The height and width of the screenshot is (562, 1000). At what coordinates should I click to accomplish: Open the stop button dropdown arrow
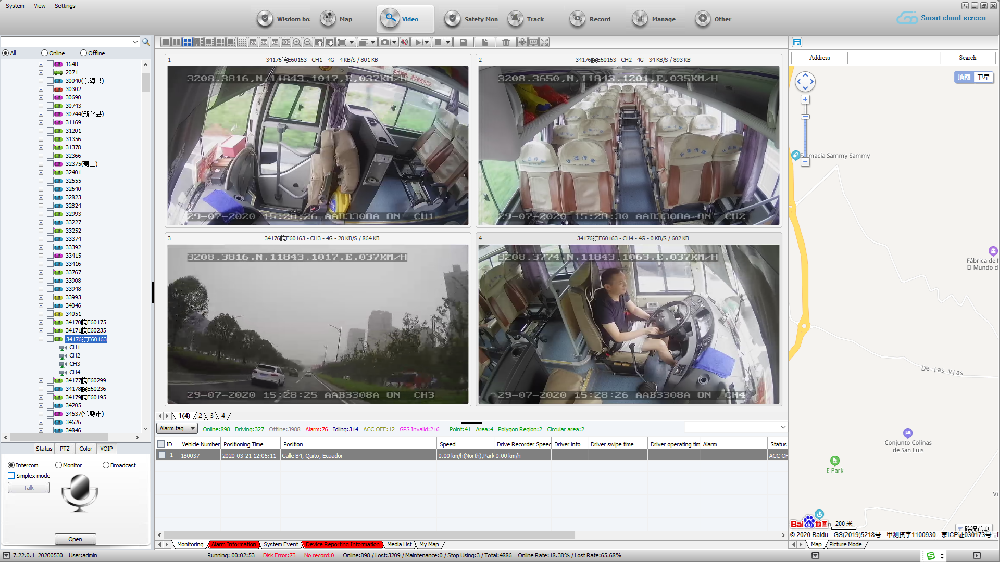point(448,42)
